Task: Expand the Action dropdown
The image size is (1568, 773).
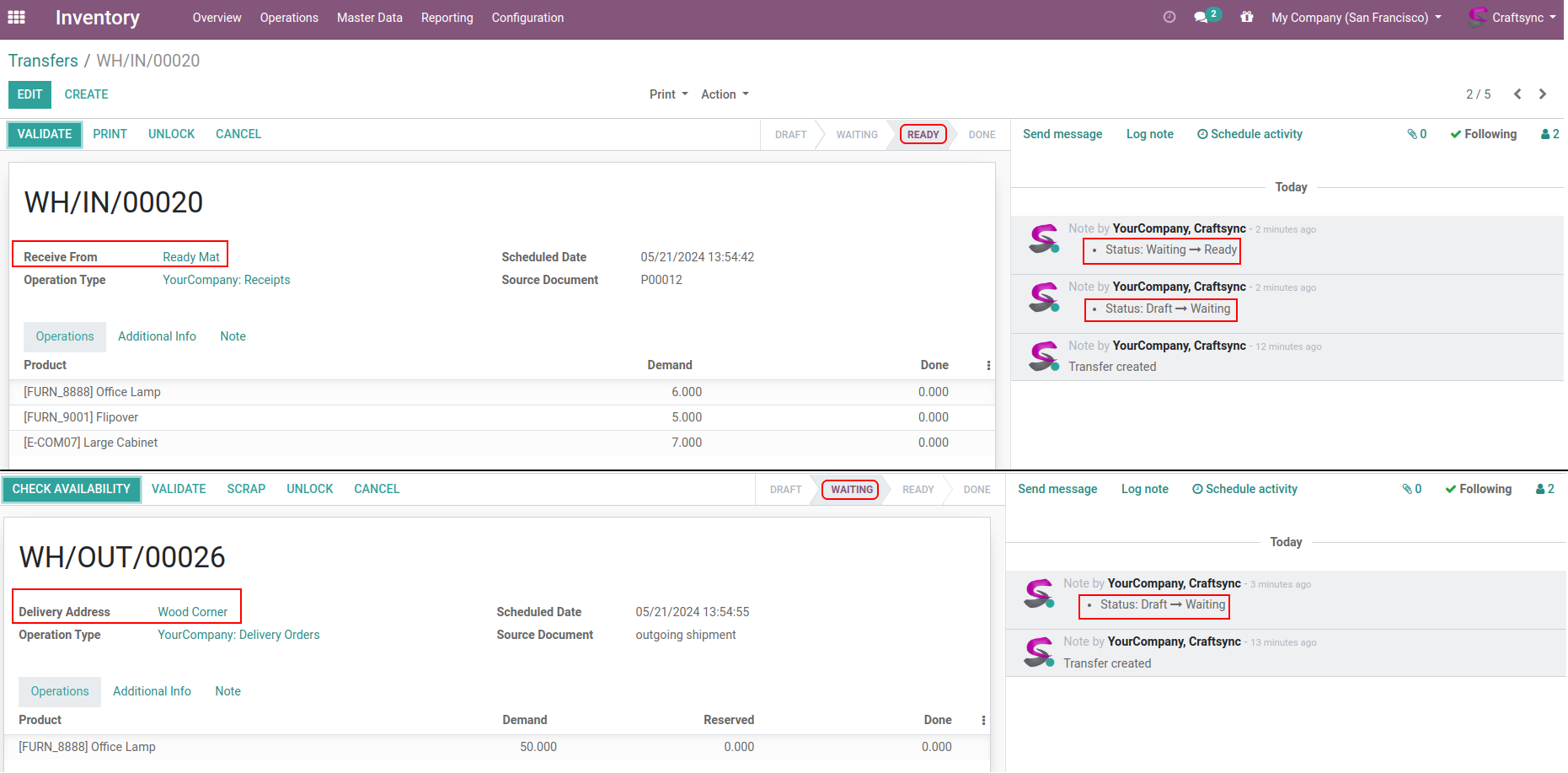Action: pyautogui.click(x=725, y=94)
